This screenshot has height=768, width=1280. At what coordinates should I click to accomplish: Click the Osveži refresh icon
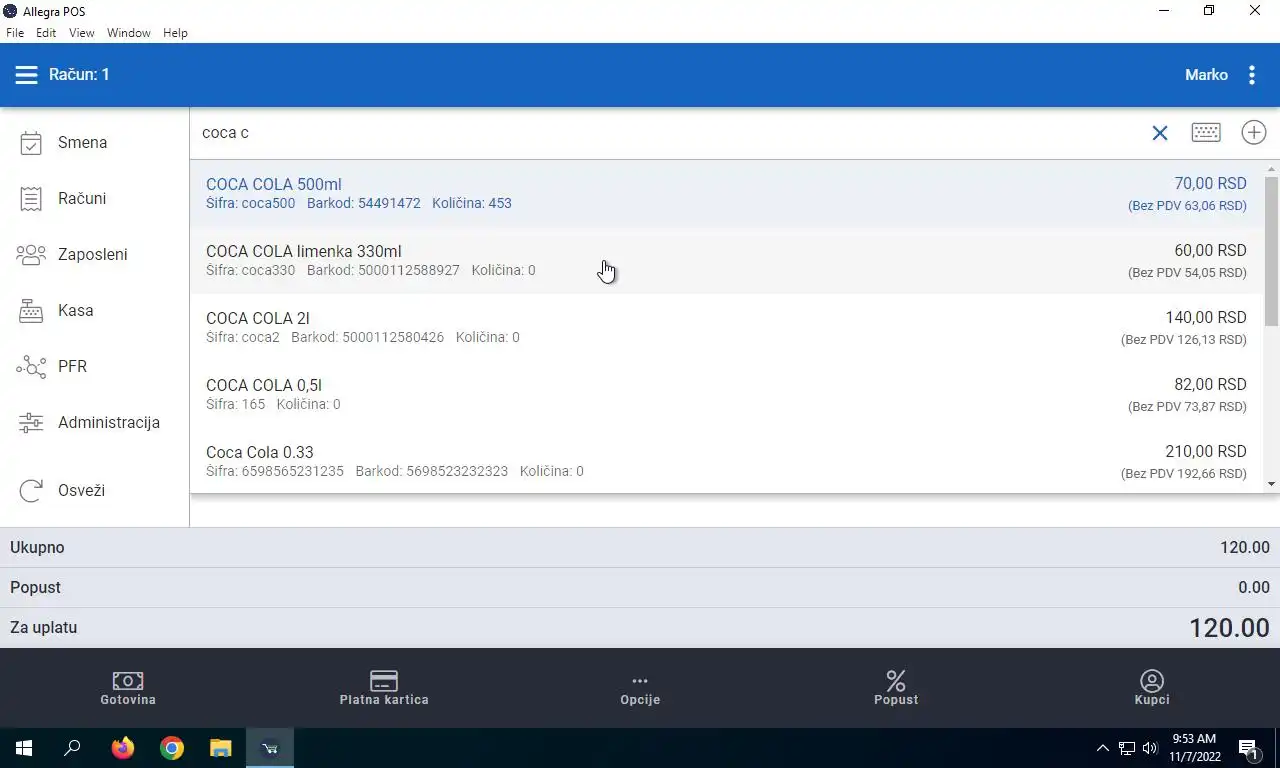pyautogui.click(x=31, y=490)
